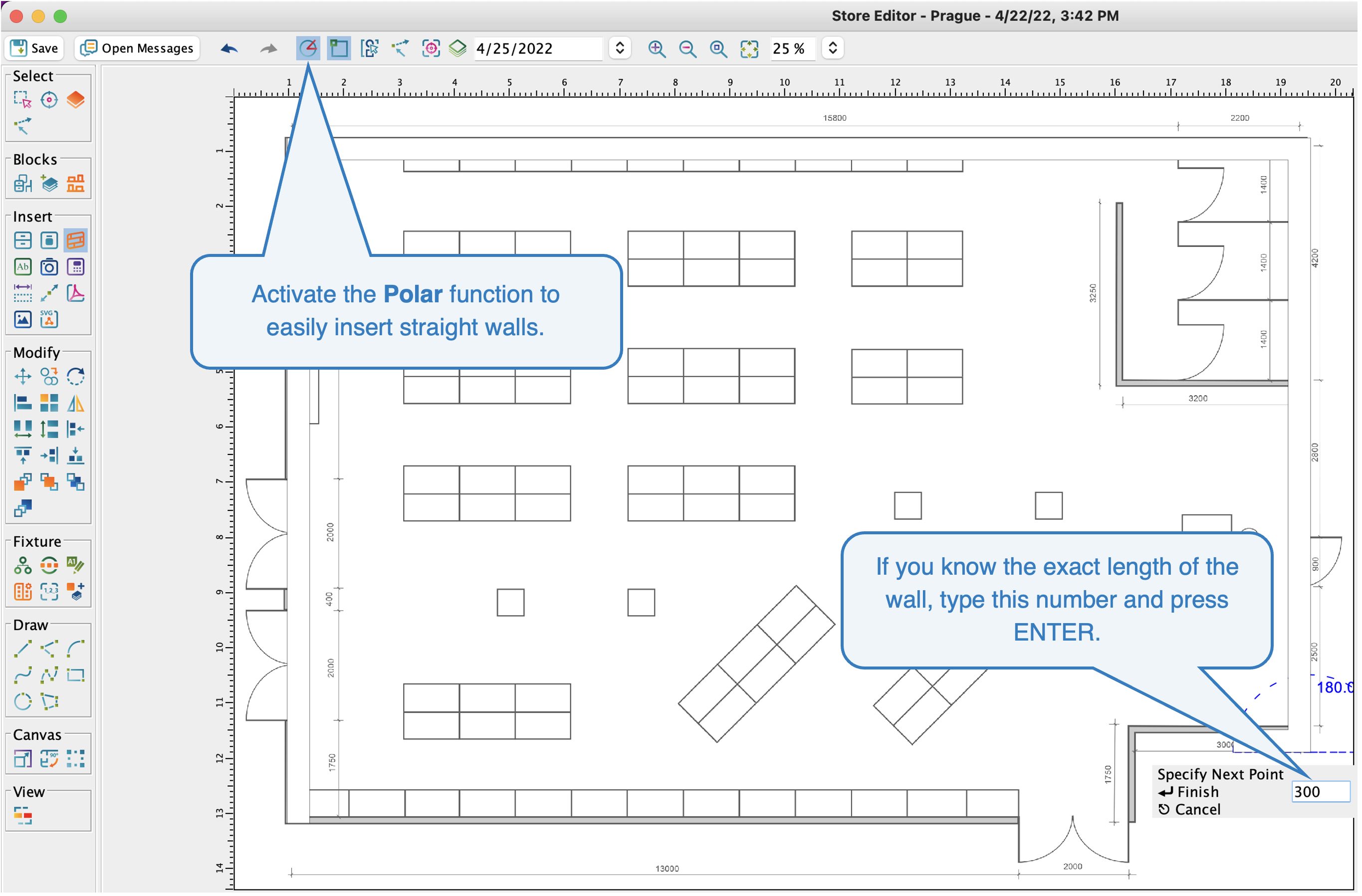Toggle the object snap selection icon
This screenshot has width=1362, height=896.
coord(370,48)
